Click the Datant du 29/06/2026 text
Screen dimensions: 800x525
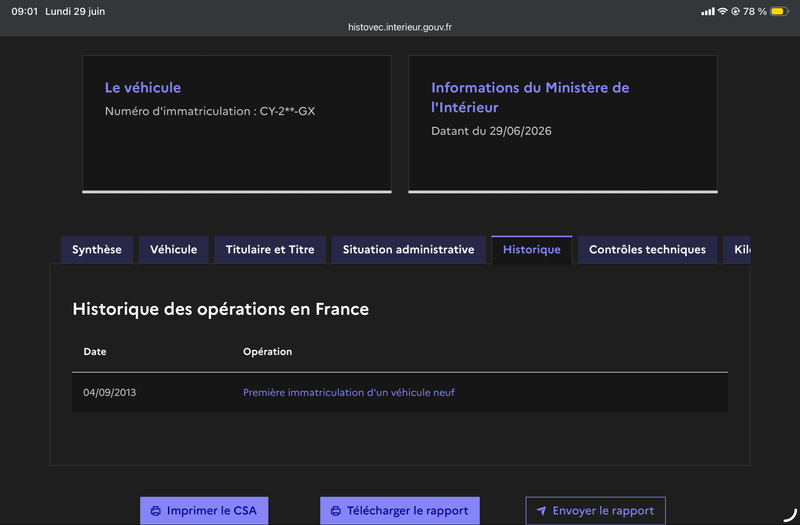(491, 131)
